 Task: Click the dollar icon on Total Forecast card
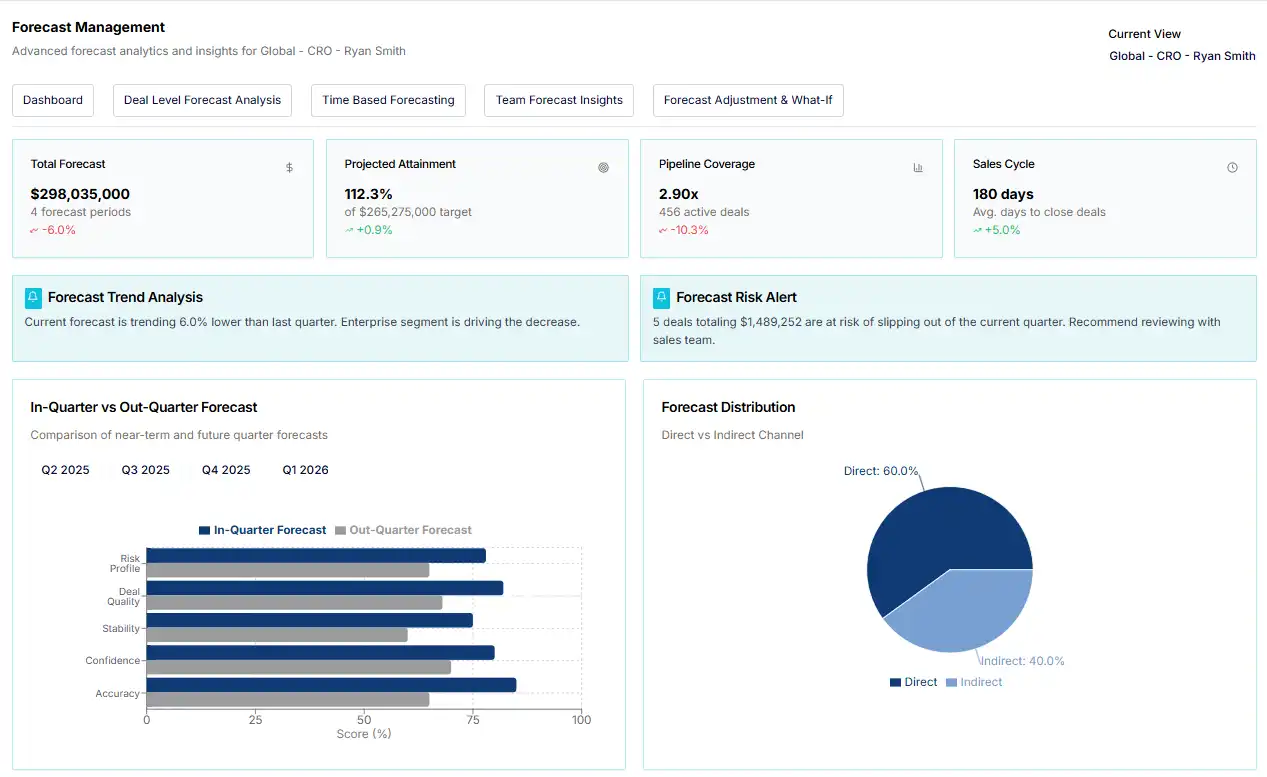click(289, 167)
